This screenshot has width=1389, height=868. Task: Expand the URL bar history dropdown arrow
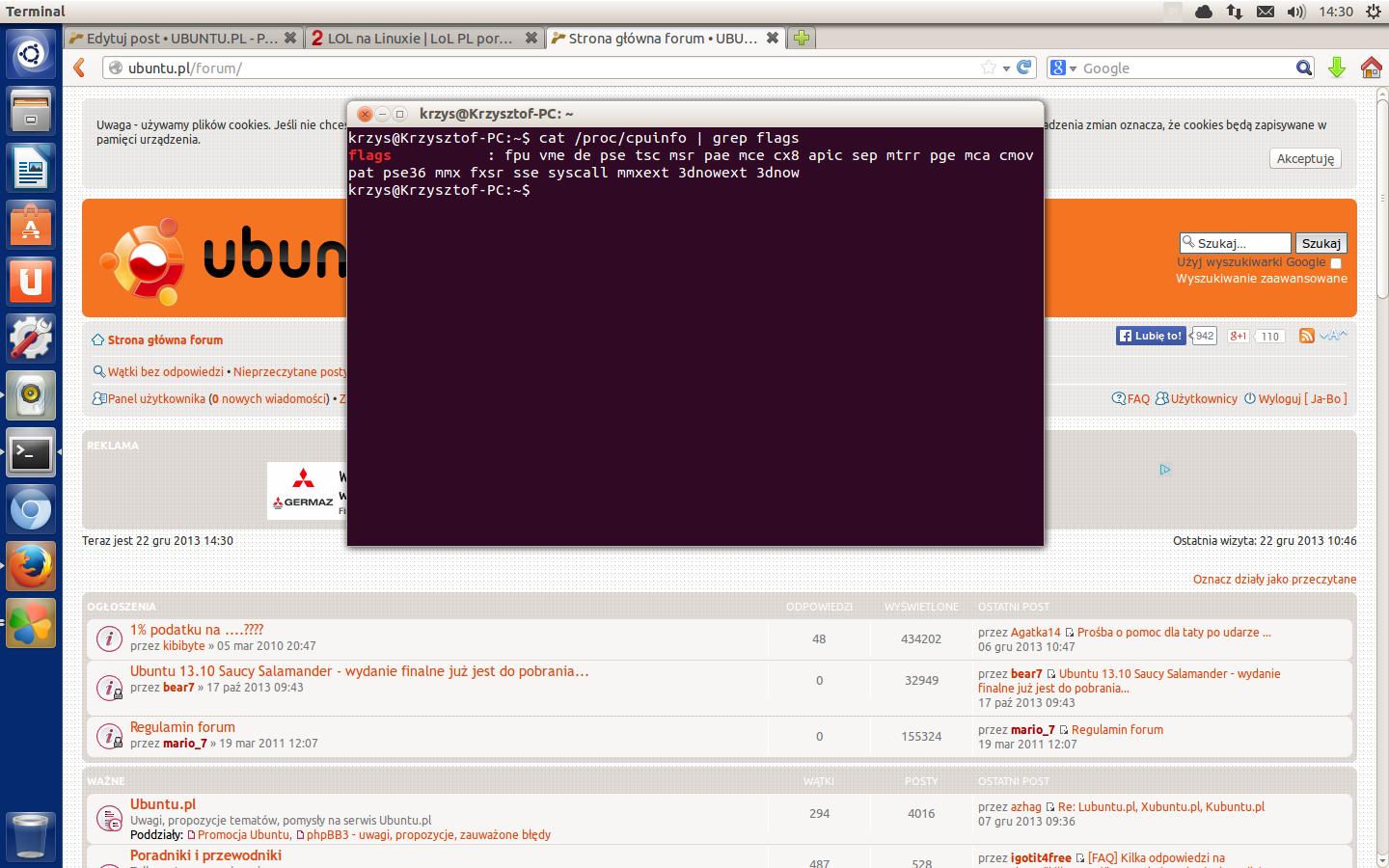point(1006,68)
